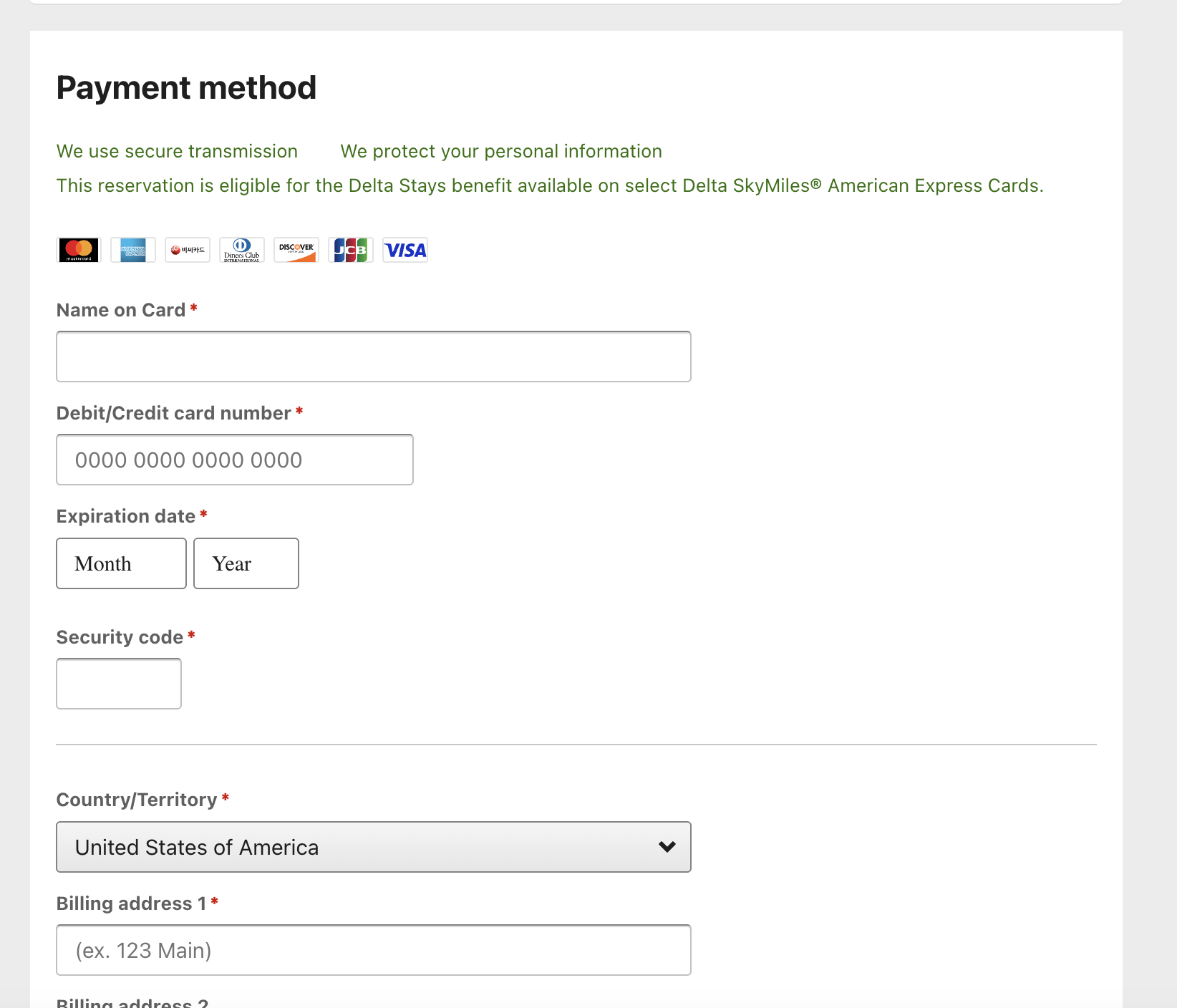Click the Mastercard logo icon
This screenshot has height=1008, width=1177.
(x=79, y=250)
